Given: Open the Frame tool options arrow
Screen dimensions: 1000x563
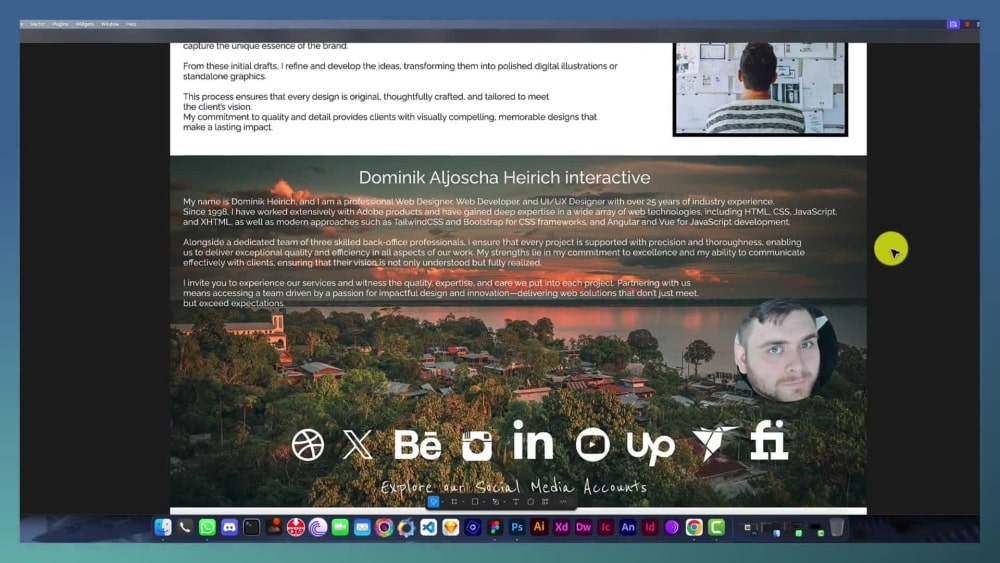Looking at the screenshot, I should pos(463,502).
